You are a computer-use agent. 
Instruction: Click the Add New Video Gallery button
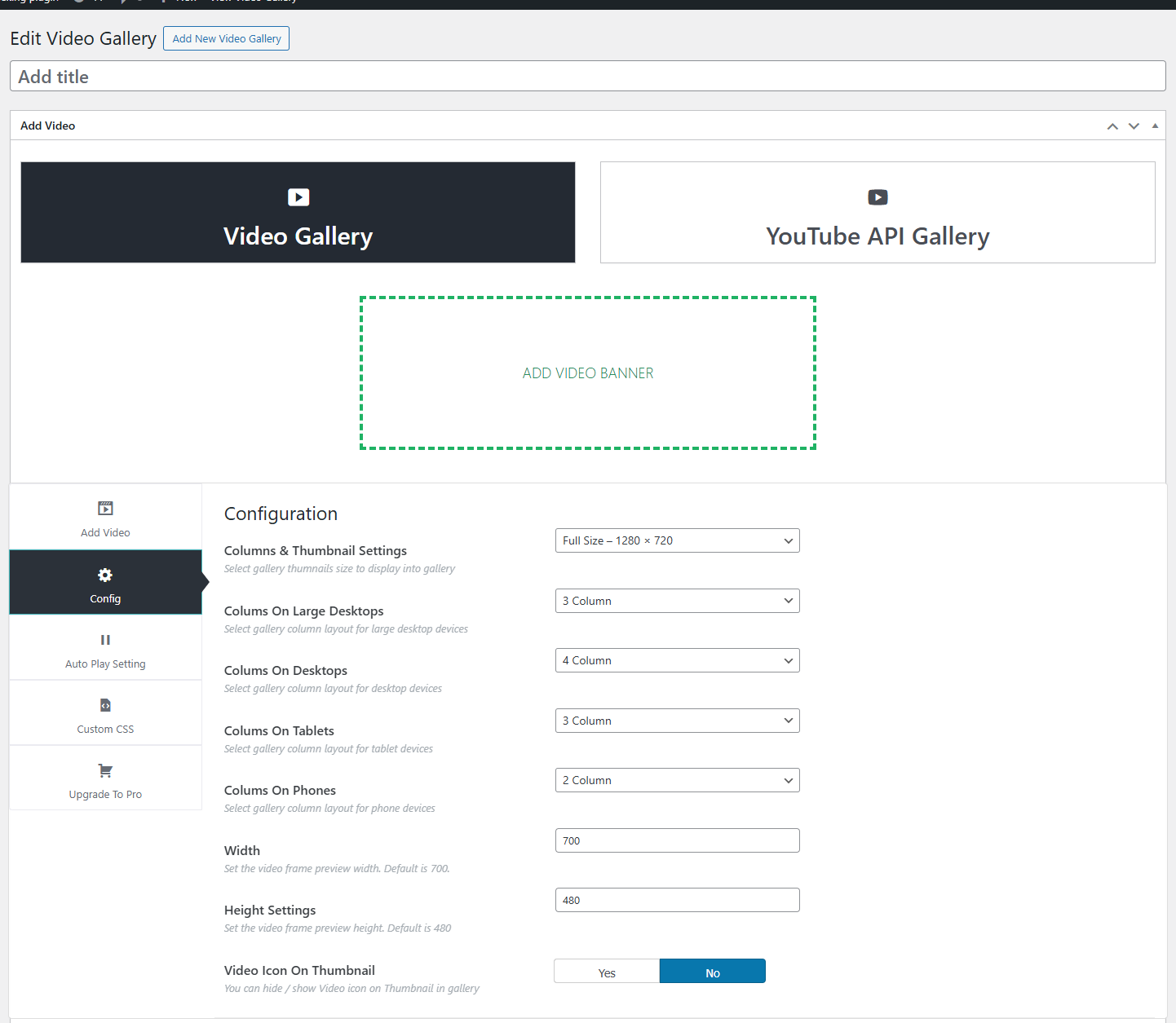click(226, 38)
